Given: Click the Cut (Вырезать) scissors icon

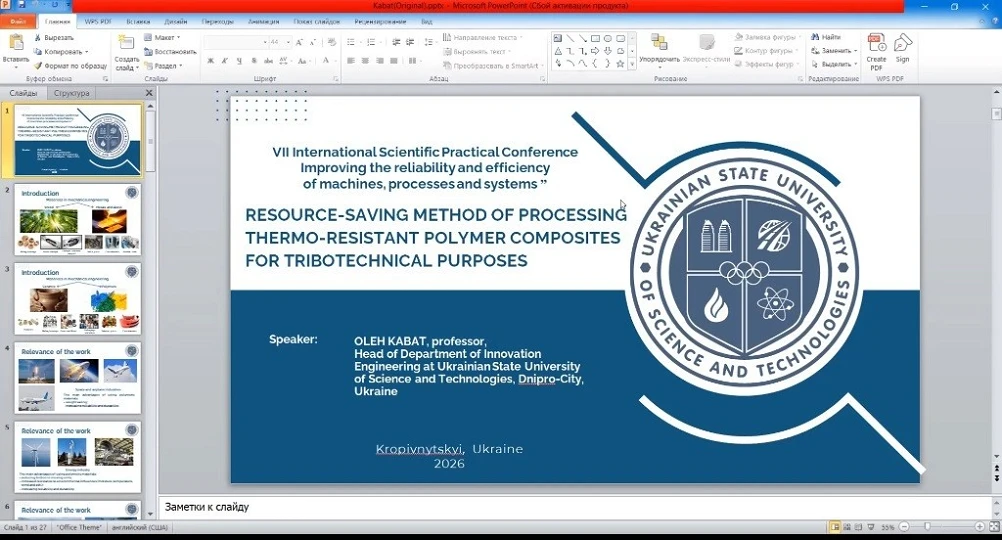Looking at the screenshot, I should coord(37,37).
